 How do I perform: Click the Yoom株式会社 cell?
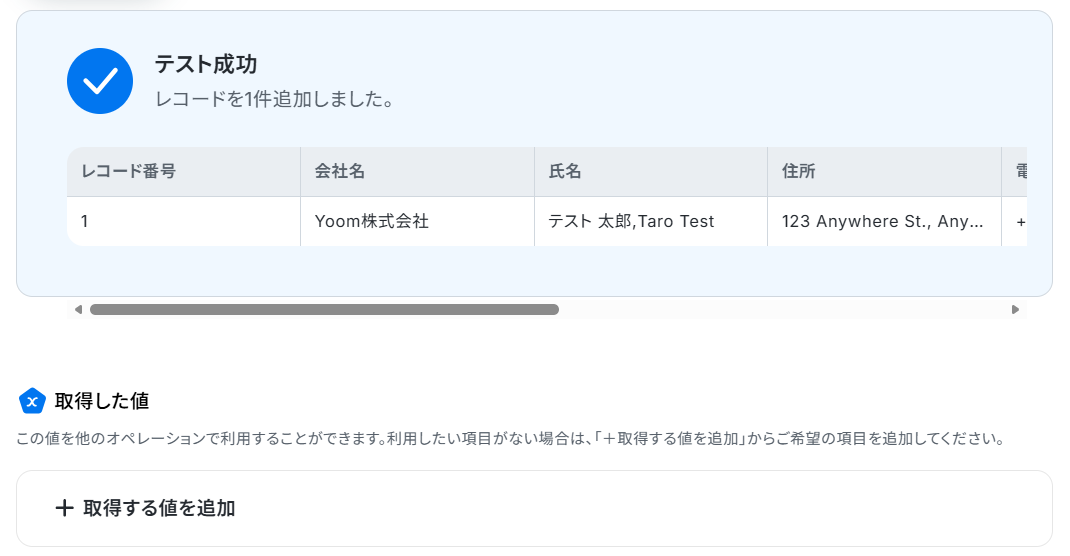click(417, 221)
